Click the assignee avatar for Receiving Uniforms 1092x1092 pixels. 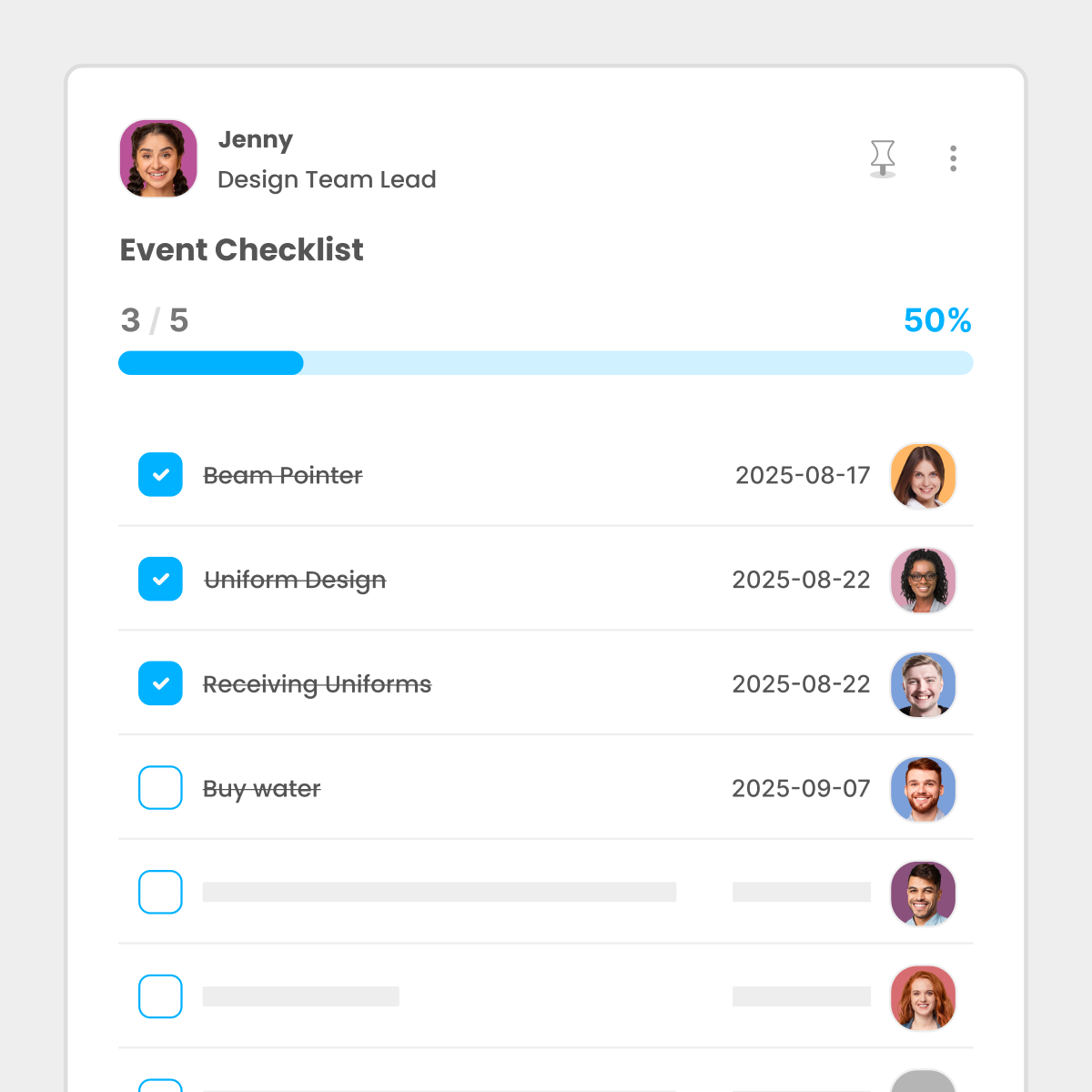tap(923, 684)
